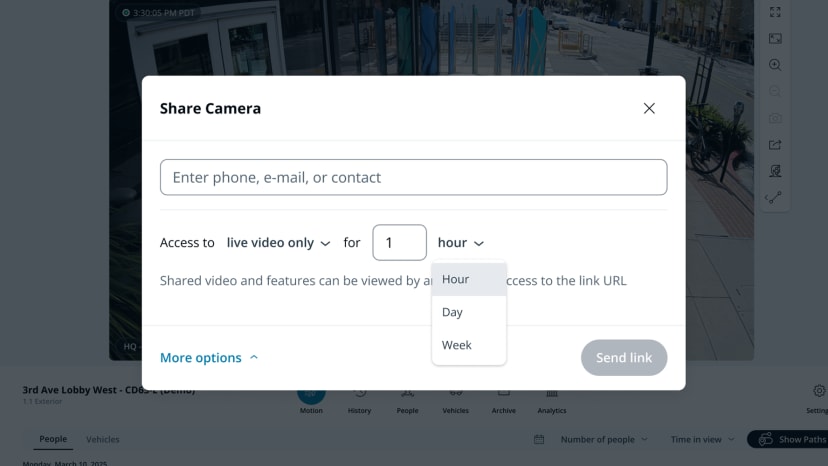This screenshot has height=466, width=828.
Task: Click the fullscreen icon in side toolbar
Action: point(775,12)
